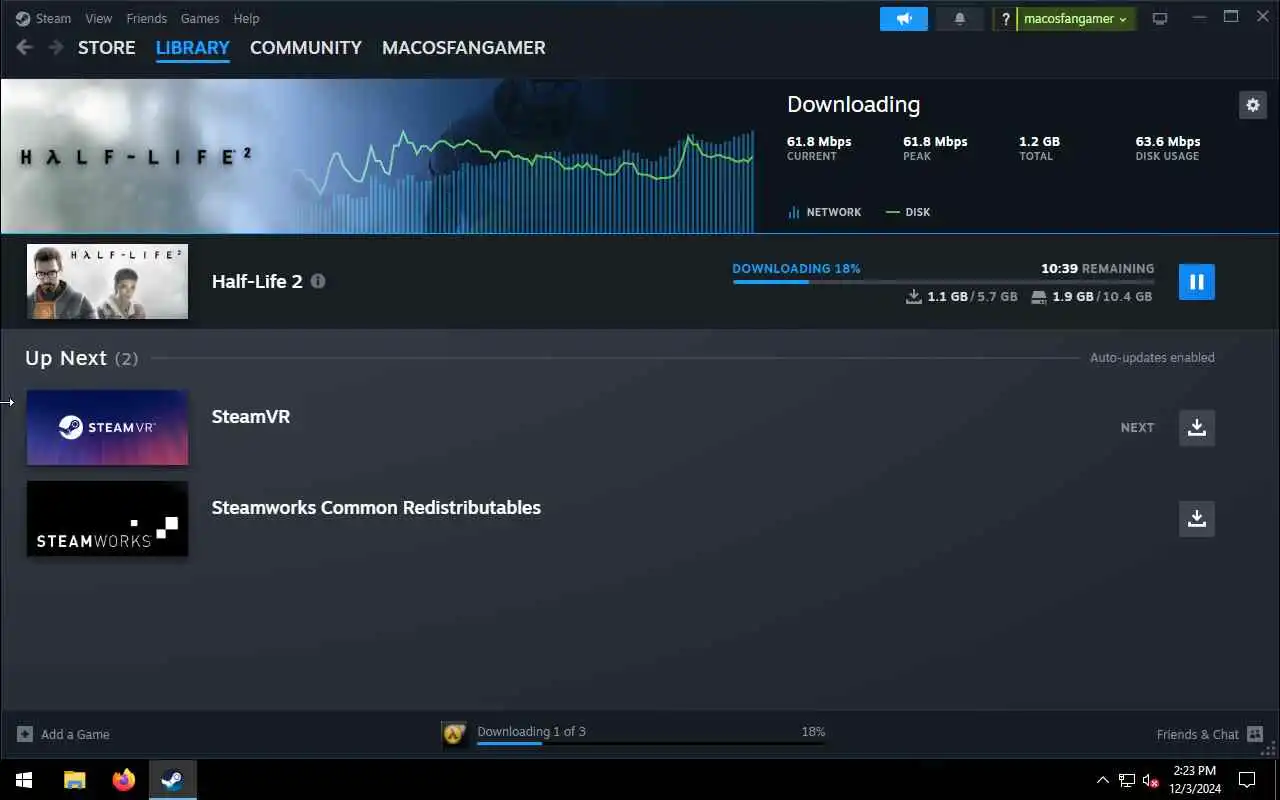1280x800 pixels.
Task: Go back with the left arrow
Action: coord(25,47)
